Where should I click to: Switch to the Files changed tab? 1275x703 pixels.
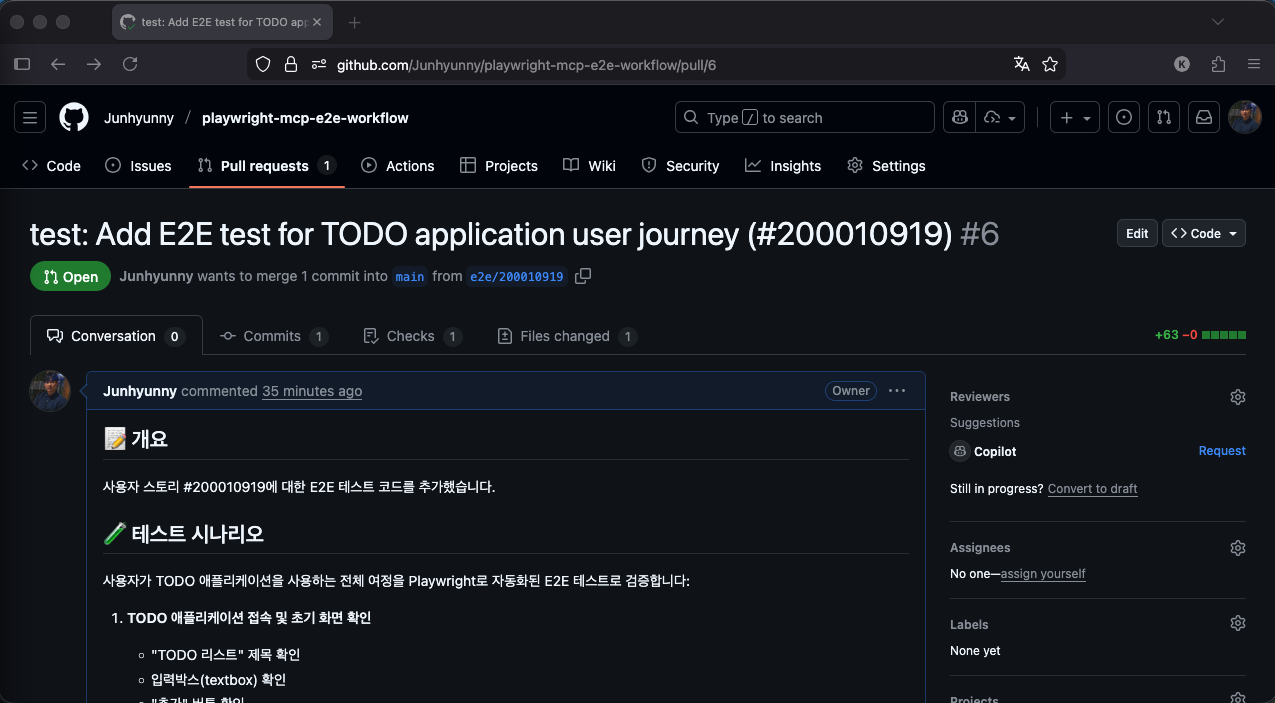click(x=567, y=336)
